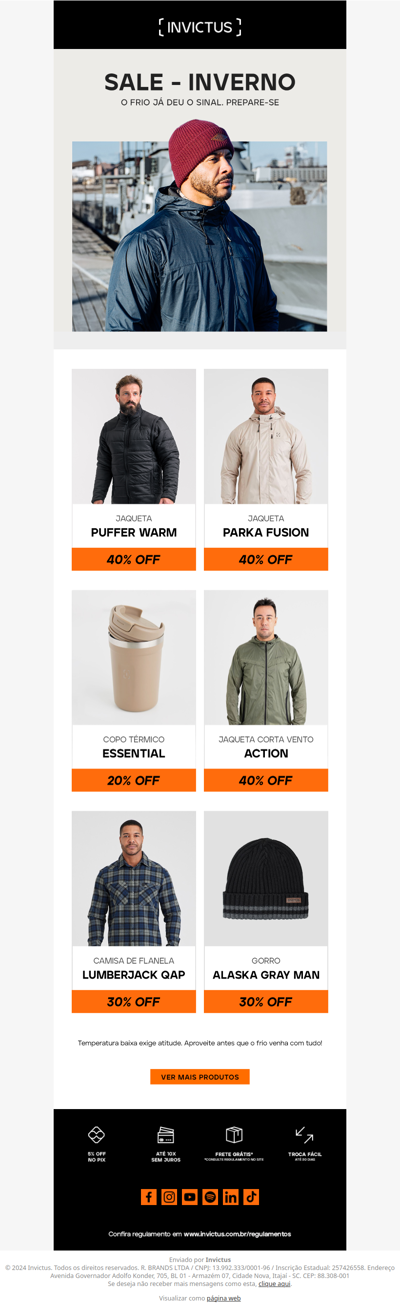The image size is (400, 1307).
Task: Click the free shipping box icon
Action: tap(234, 1134)
